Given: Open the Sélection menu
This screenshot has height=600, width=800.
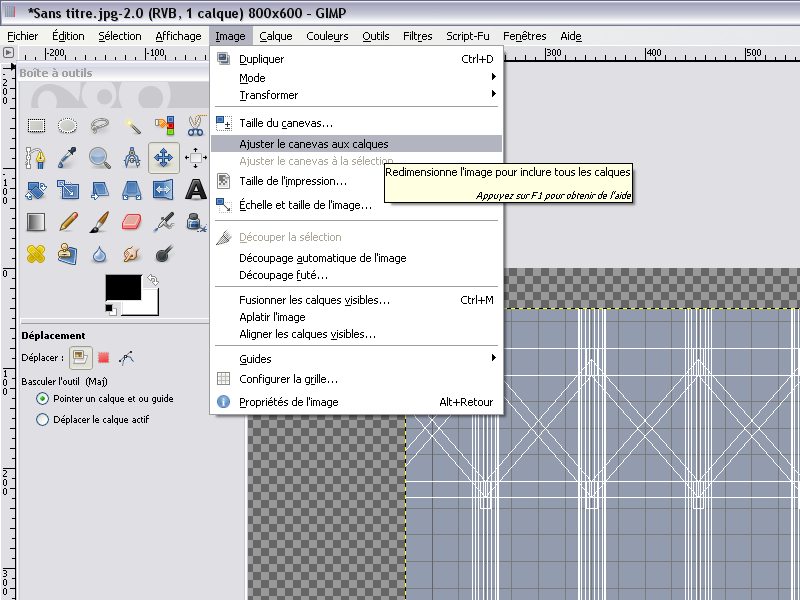Looking at the screenshot, I should tap(120, 36).
